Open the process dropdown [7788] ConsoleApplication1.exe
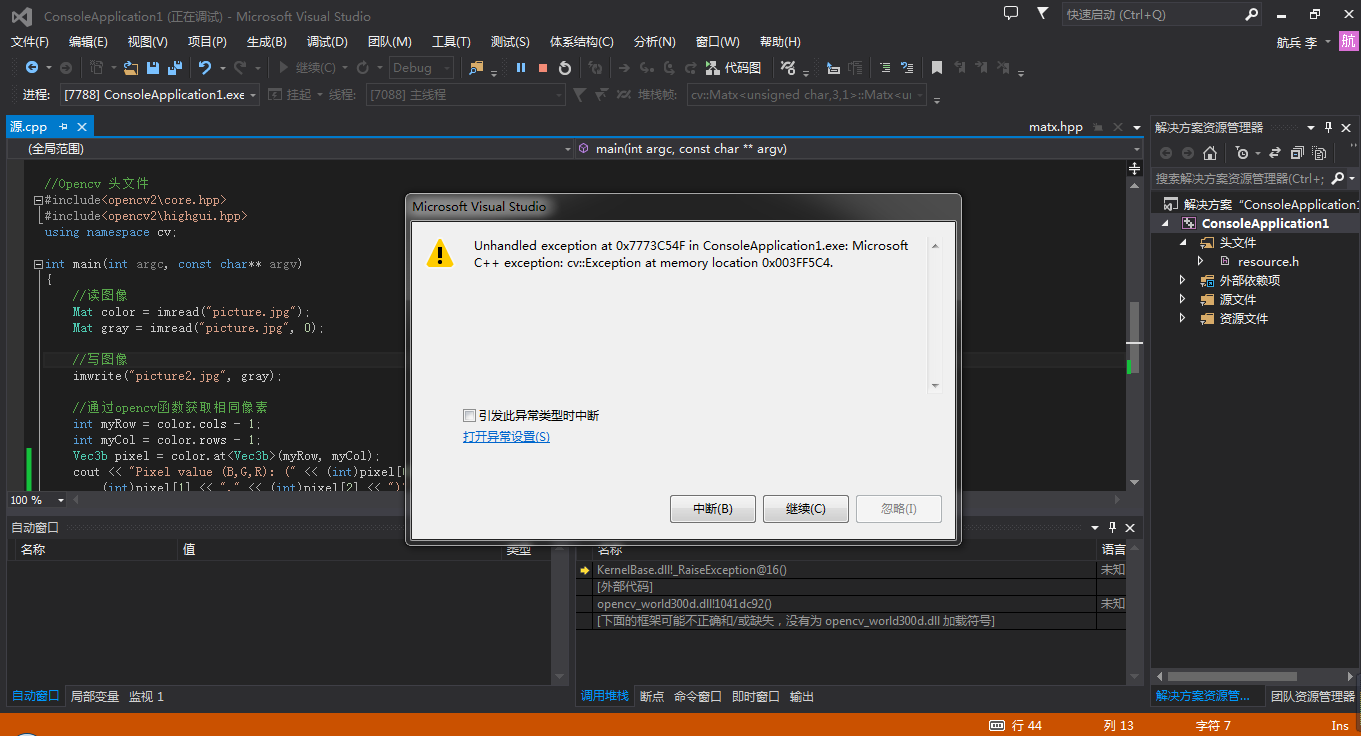The height and width of the screenshot is (736, 1361). (x=159, y=94)
